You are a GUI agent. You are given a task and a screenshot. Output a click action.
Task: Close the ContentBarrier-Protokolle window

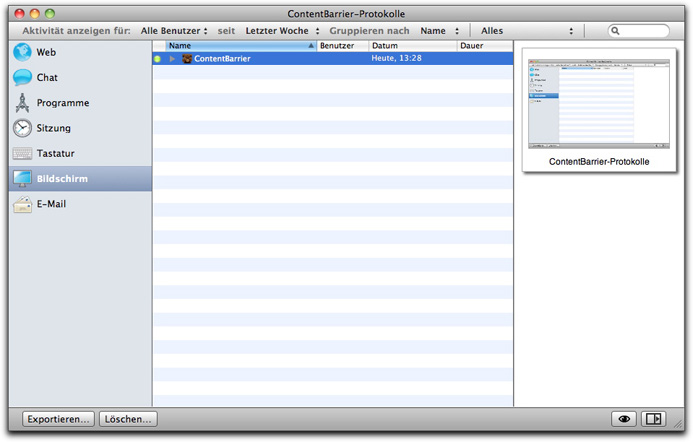point(19,14)
